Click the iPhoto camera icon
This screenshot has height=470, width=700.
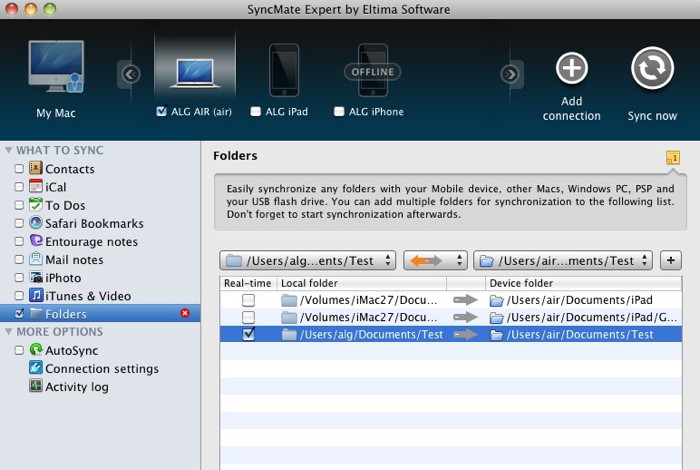click(36, 277)
